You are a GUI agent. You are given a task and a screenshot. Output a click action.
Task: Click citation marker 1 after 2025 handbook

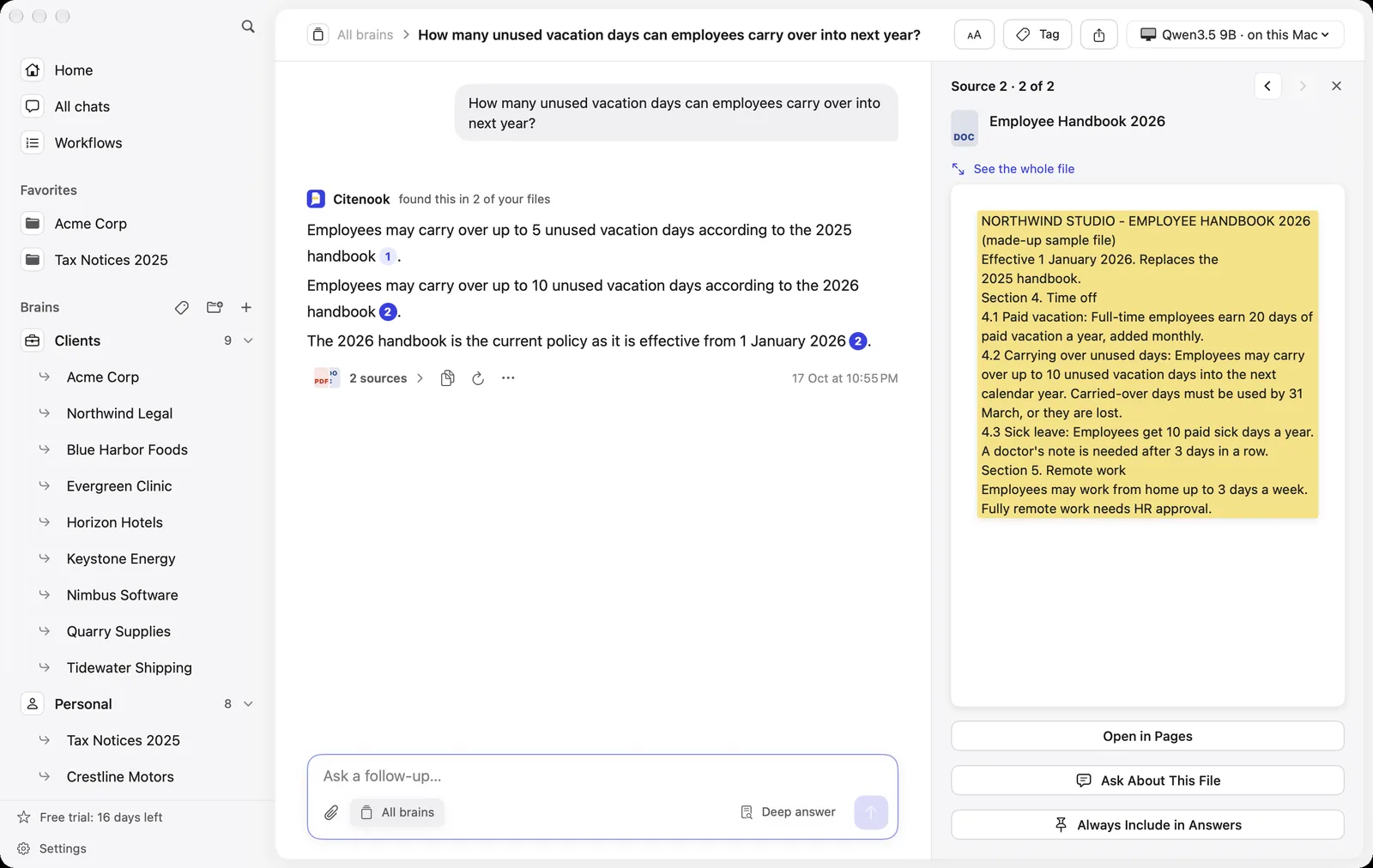pyautogui.click(x=388, y=256)
